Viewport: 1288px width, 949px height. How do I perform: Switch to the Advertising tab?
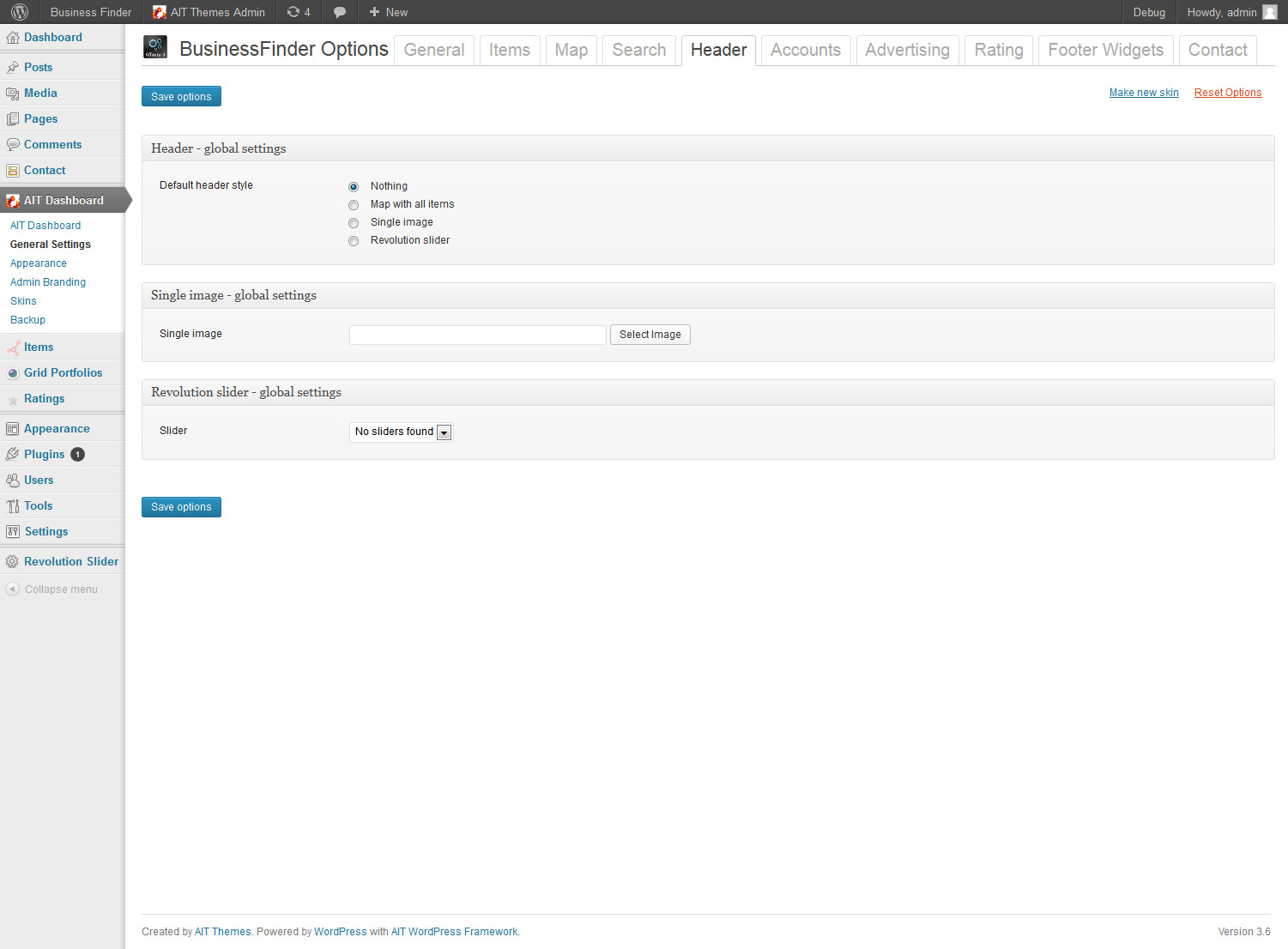point(907,50)
